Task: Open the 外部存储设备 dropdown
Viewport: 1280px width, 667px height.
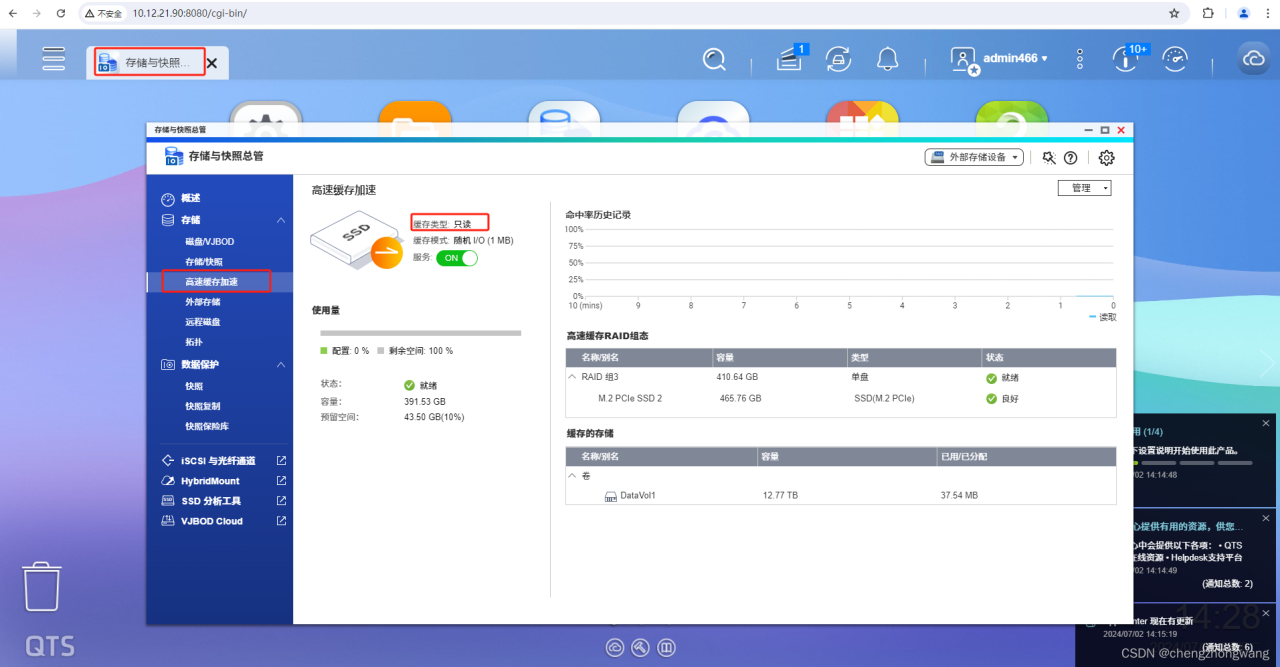Action: (974, 158)
